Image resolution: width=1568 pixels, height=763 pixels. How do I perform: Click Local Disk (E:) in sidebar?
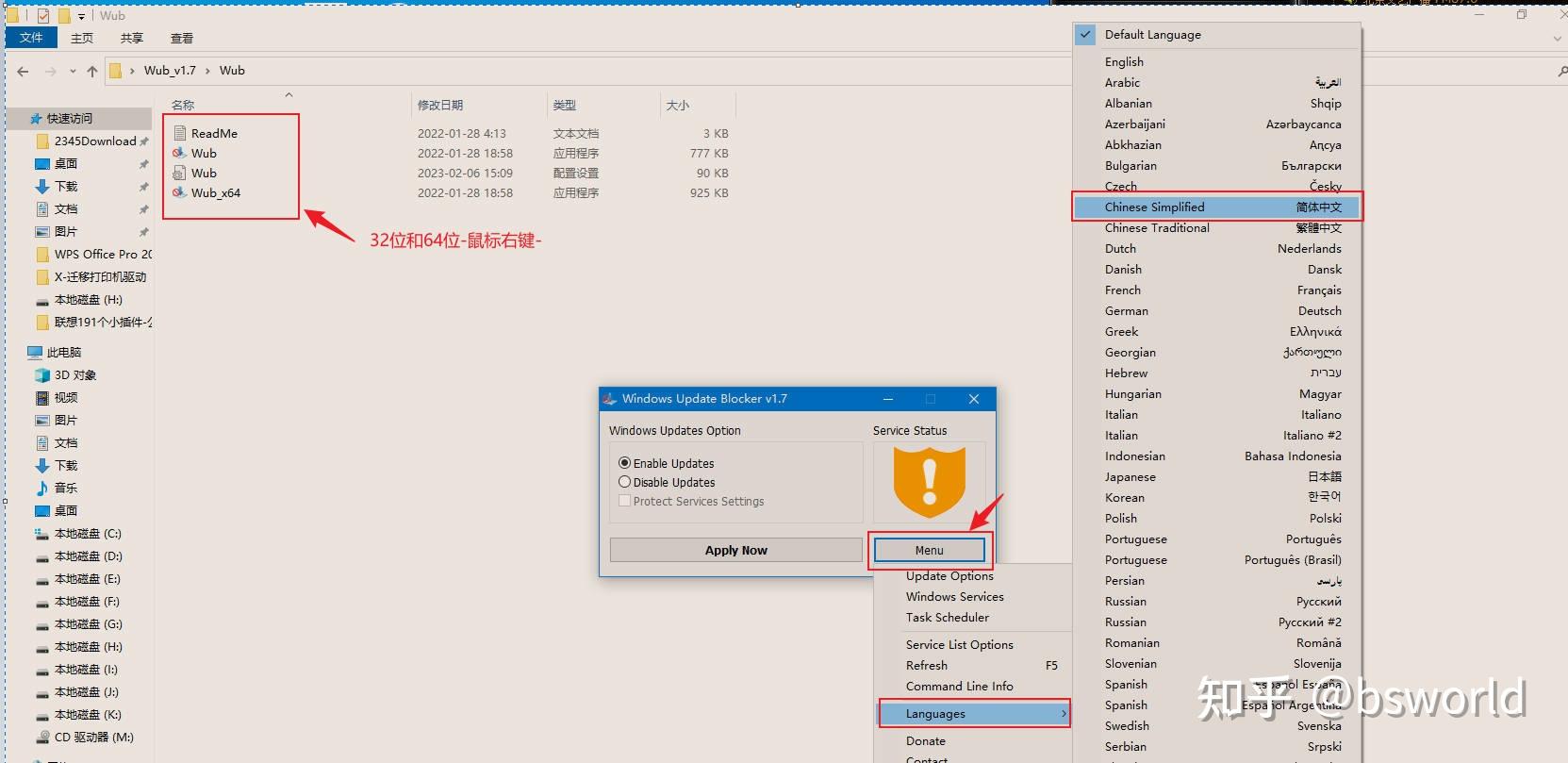(x=89, y=579)
